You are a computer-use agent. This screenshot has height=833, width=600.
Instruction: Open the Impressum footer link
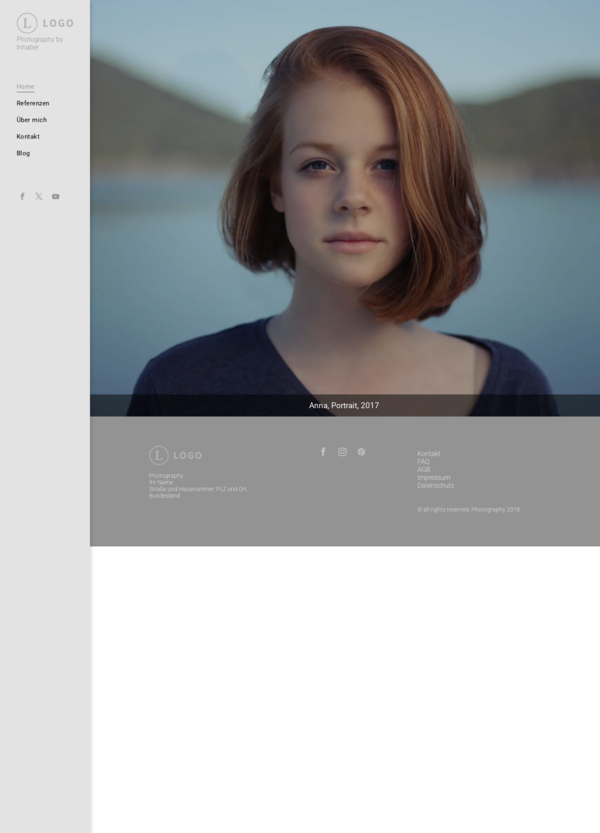[x=433, y=477]
